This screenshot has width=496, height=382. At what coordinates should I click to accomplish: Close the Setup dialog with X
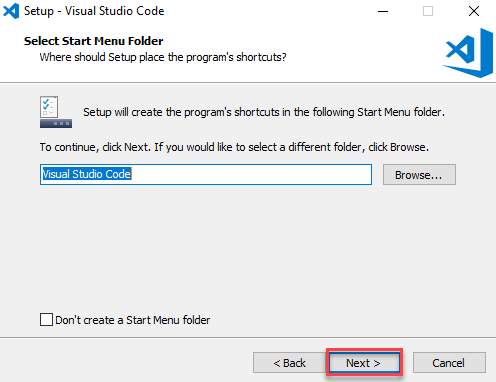474,11
